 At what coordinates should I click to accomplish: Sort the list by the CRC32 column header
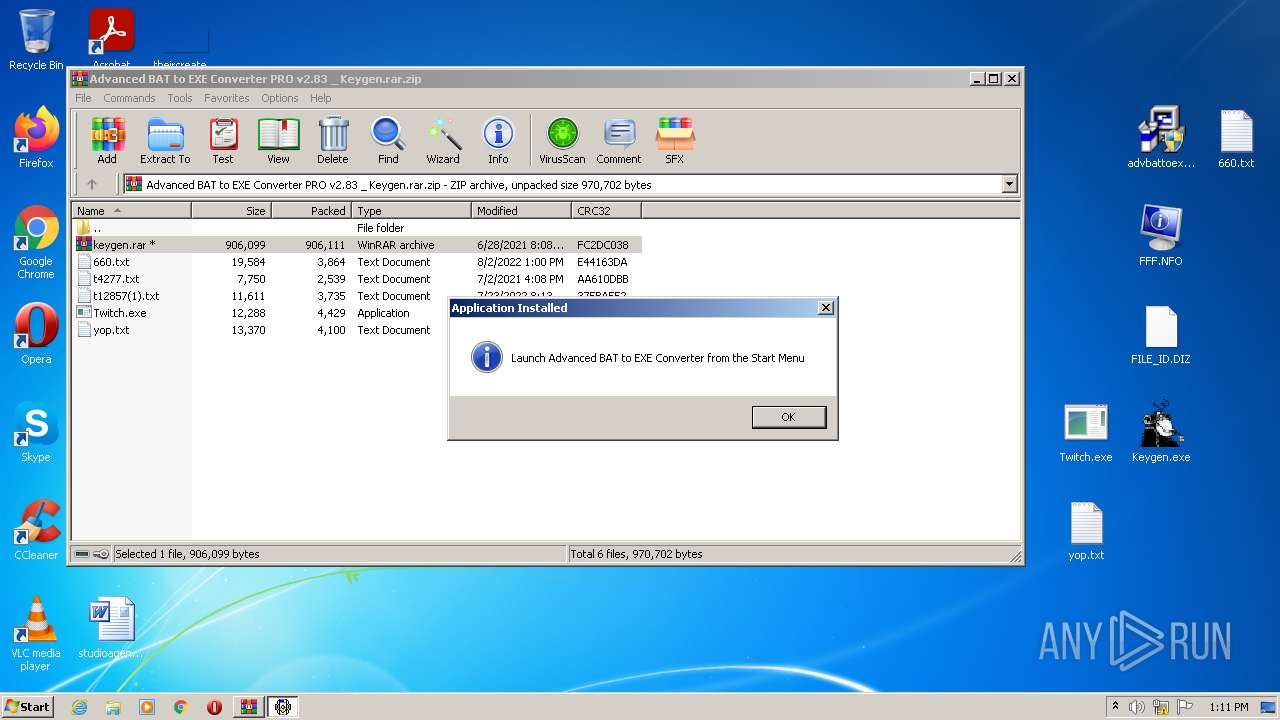coord(606,210)
